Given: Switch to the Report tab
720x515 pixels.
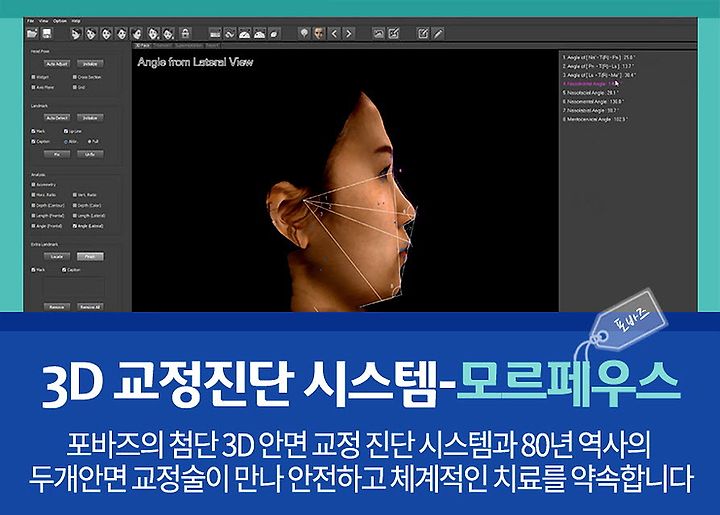Looking at the screenshot, I should point(212,45).
